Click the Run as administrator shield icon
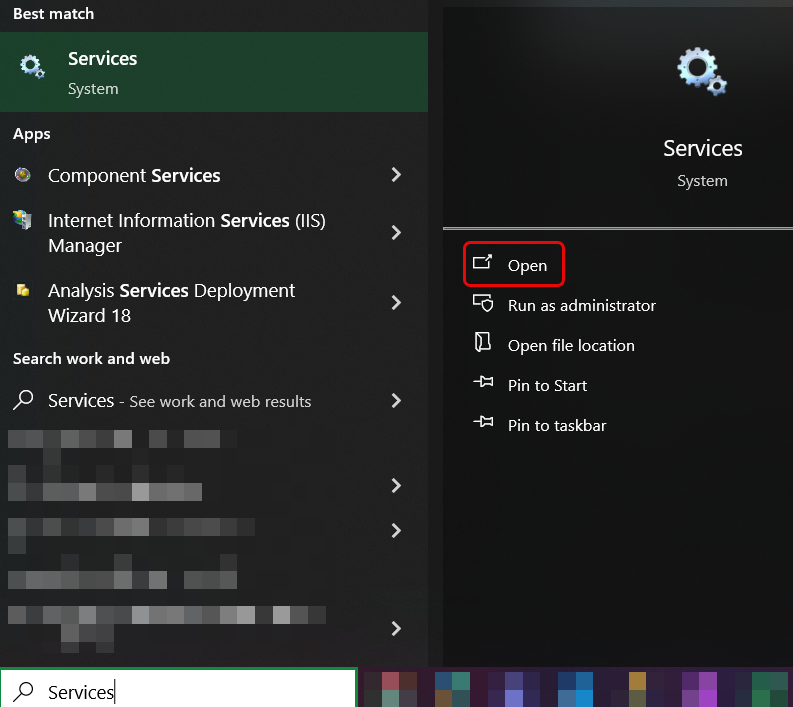The width and height of the screenshot is (793, 707). click(483, 303)
